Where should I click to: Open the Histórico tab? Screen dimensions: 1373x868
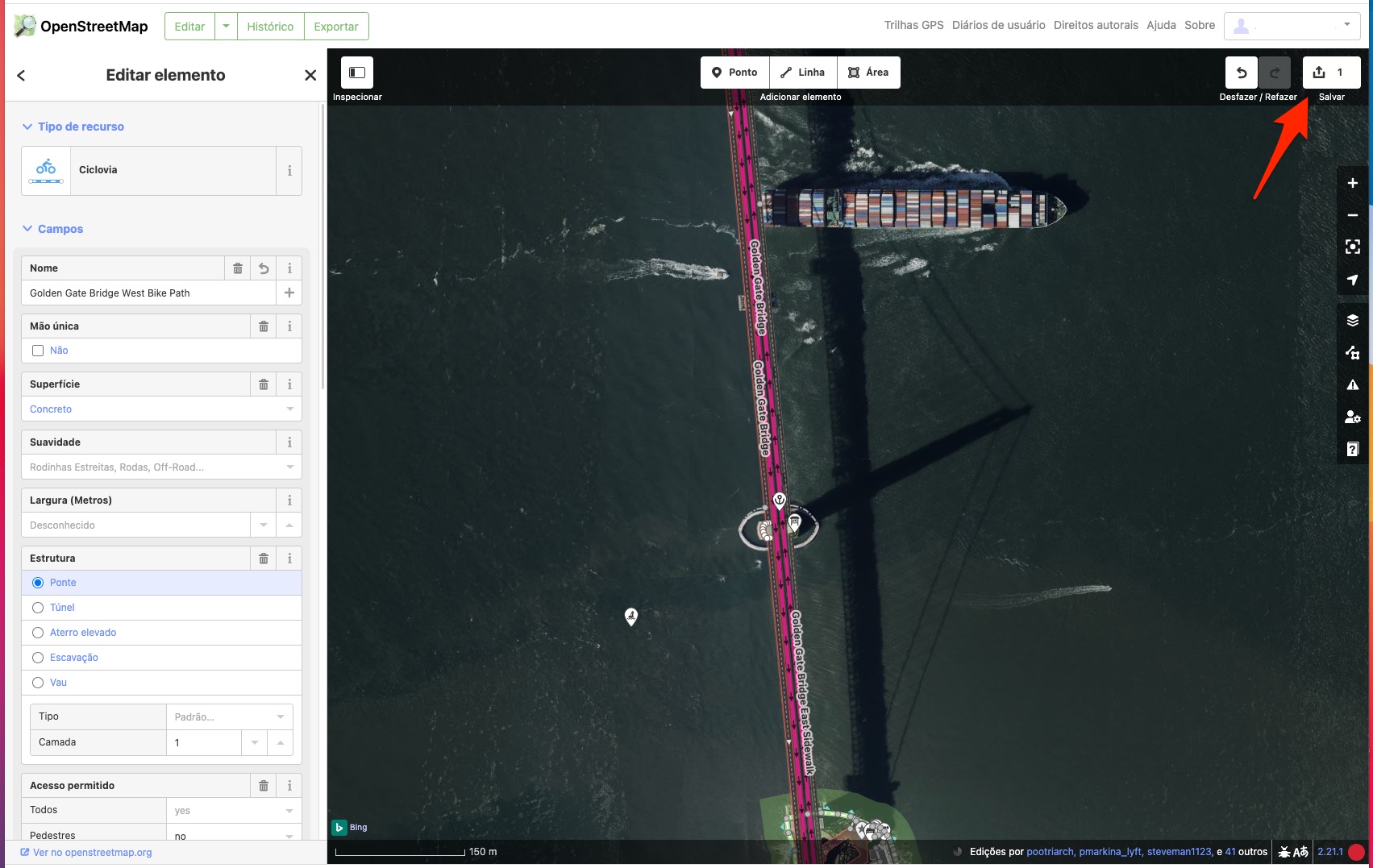270,27
